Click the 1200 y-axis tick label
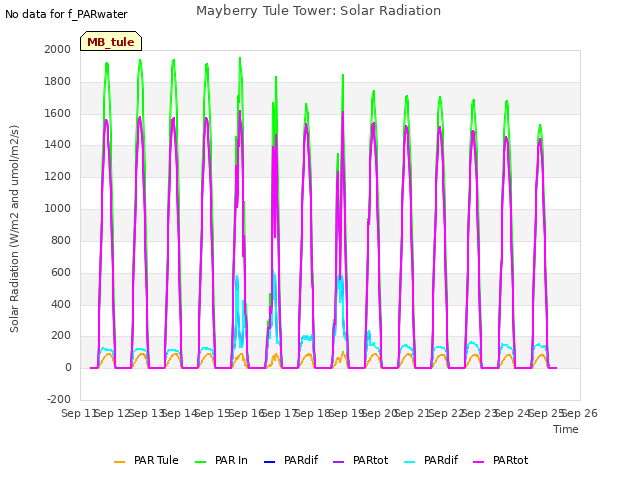This screenshot has width=640, height=480. coord(58,176)
